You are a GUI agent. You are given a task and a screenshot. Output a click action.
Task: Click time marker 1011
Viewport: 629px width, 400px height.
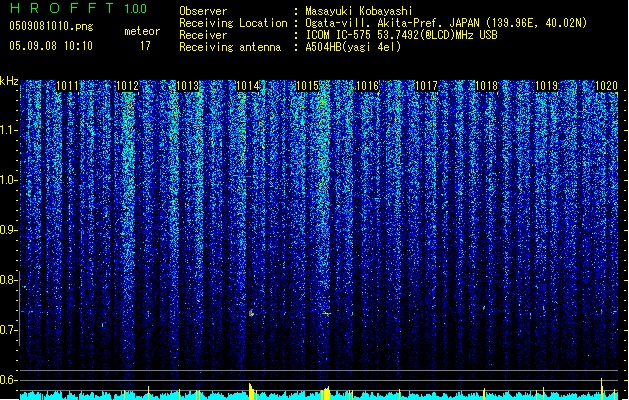67,86
